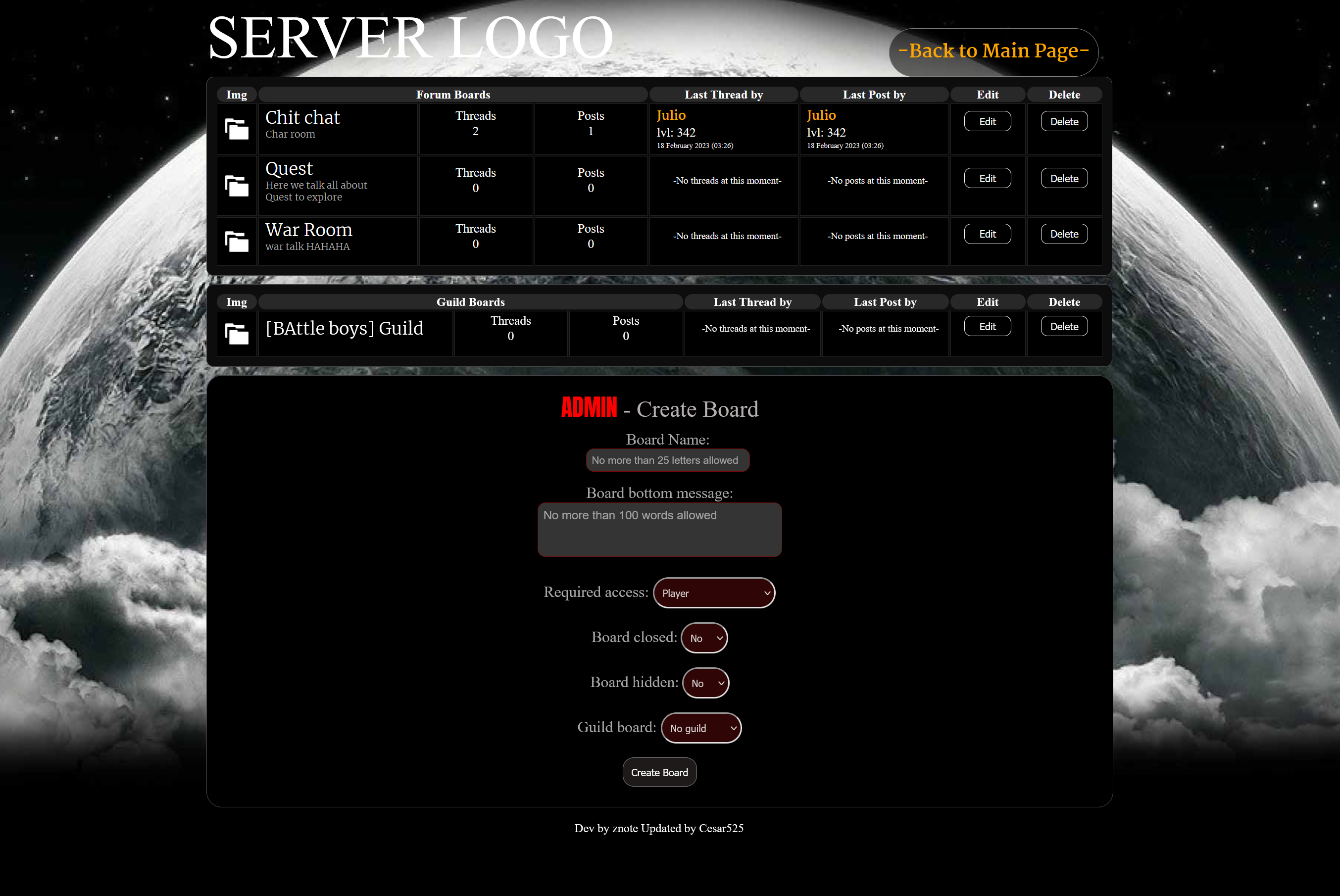Image resolution: width=1340 pixels, height=896 pixels.
Task: Open the Board closed dropdown
Action: pos(704,638)
